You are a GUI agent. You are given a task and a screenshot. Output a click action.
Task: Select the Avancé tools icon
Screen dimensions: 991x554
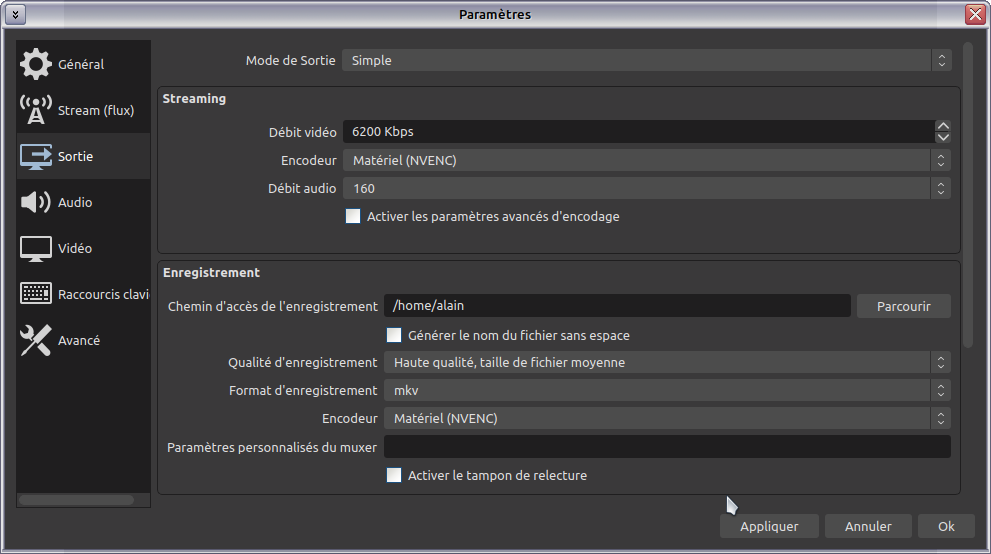tap(36, 340)
